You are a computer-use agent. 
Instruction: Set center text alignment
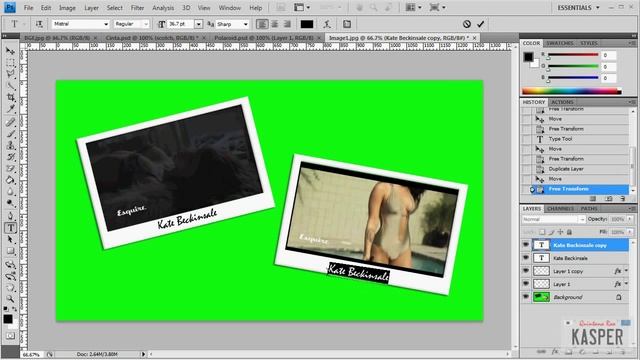point(275,24)
